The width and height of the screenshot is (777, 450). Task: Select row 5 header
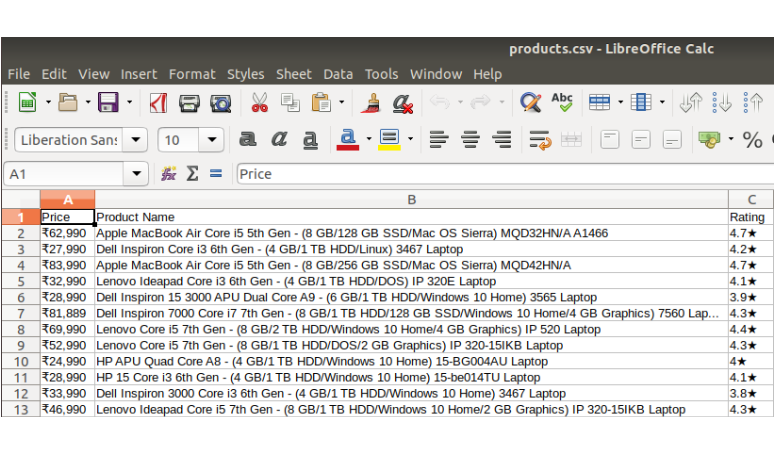point(20,281)
